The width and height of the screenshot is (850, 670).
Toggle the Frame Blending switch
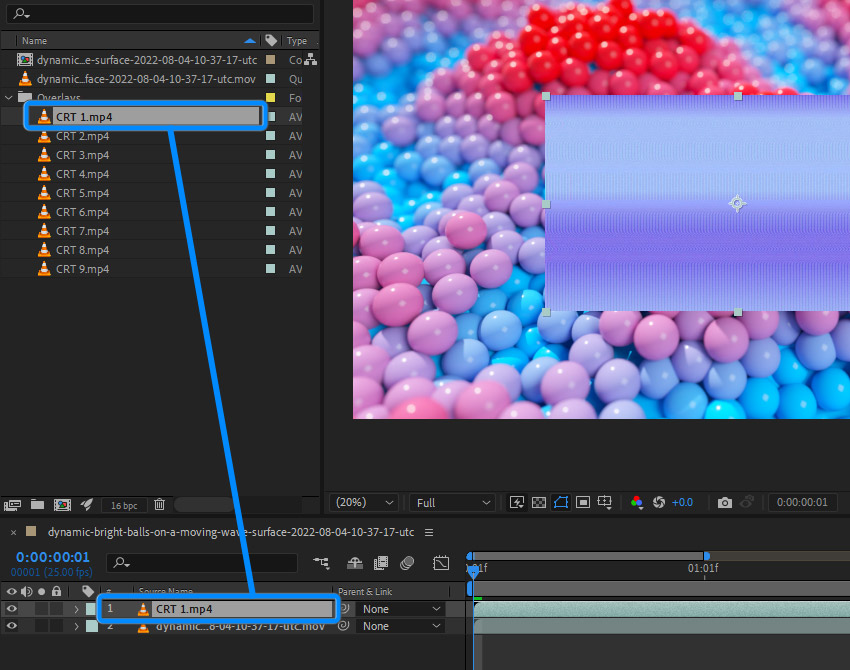[x=381, y=563]
